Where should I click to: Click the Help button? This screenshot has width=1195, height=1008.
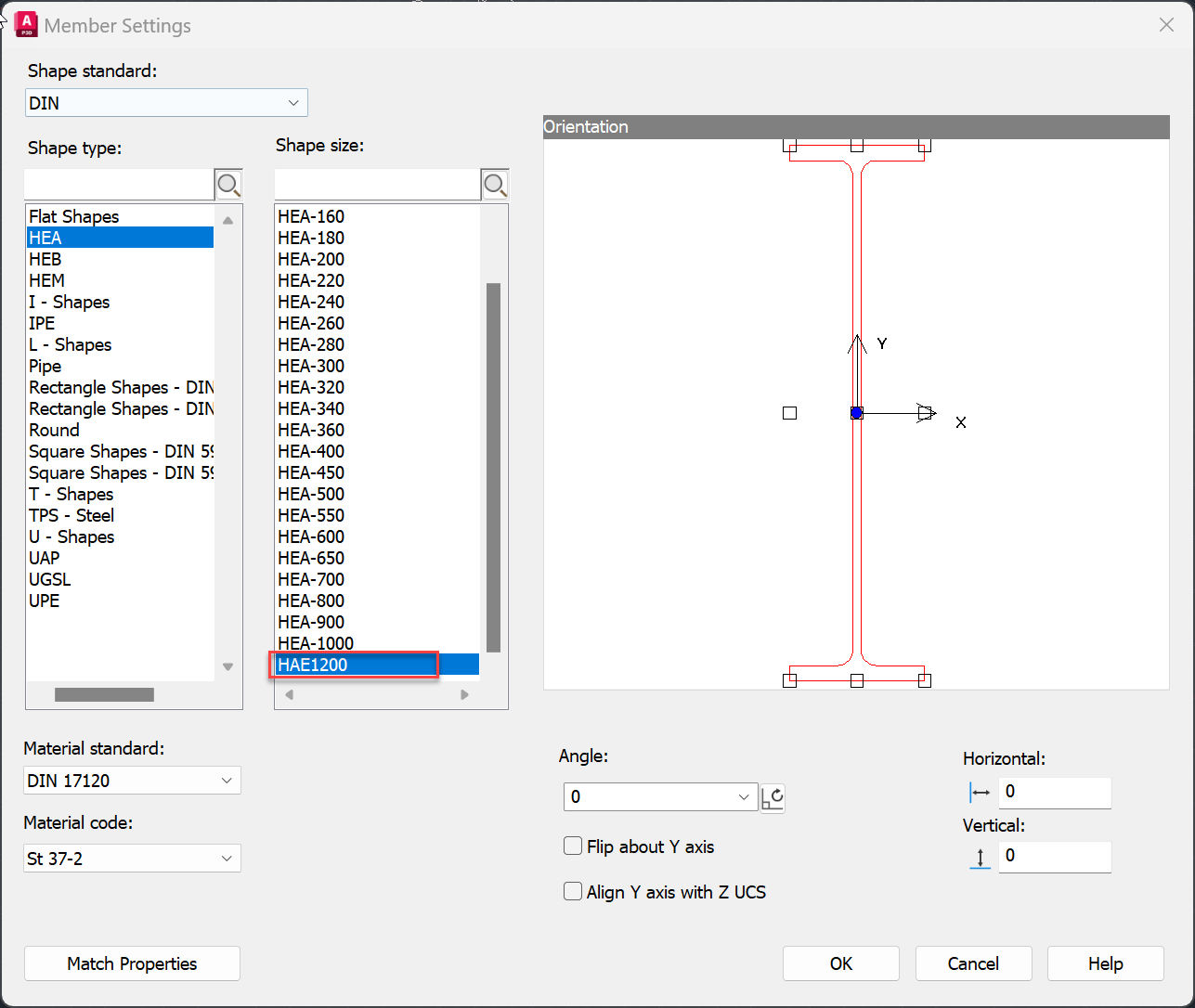click(x=1106, y=963)
